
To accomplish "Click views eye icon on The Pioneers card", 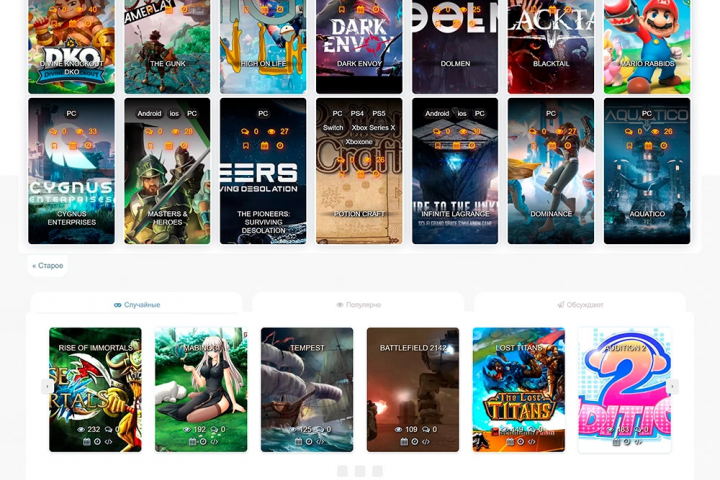I will coord(271,131).
